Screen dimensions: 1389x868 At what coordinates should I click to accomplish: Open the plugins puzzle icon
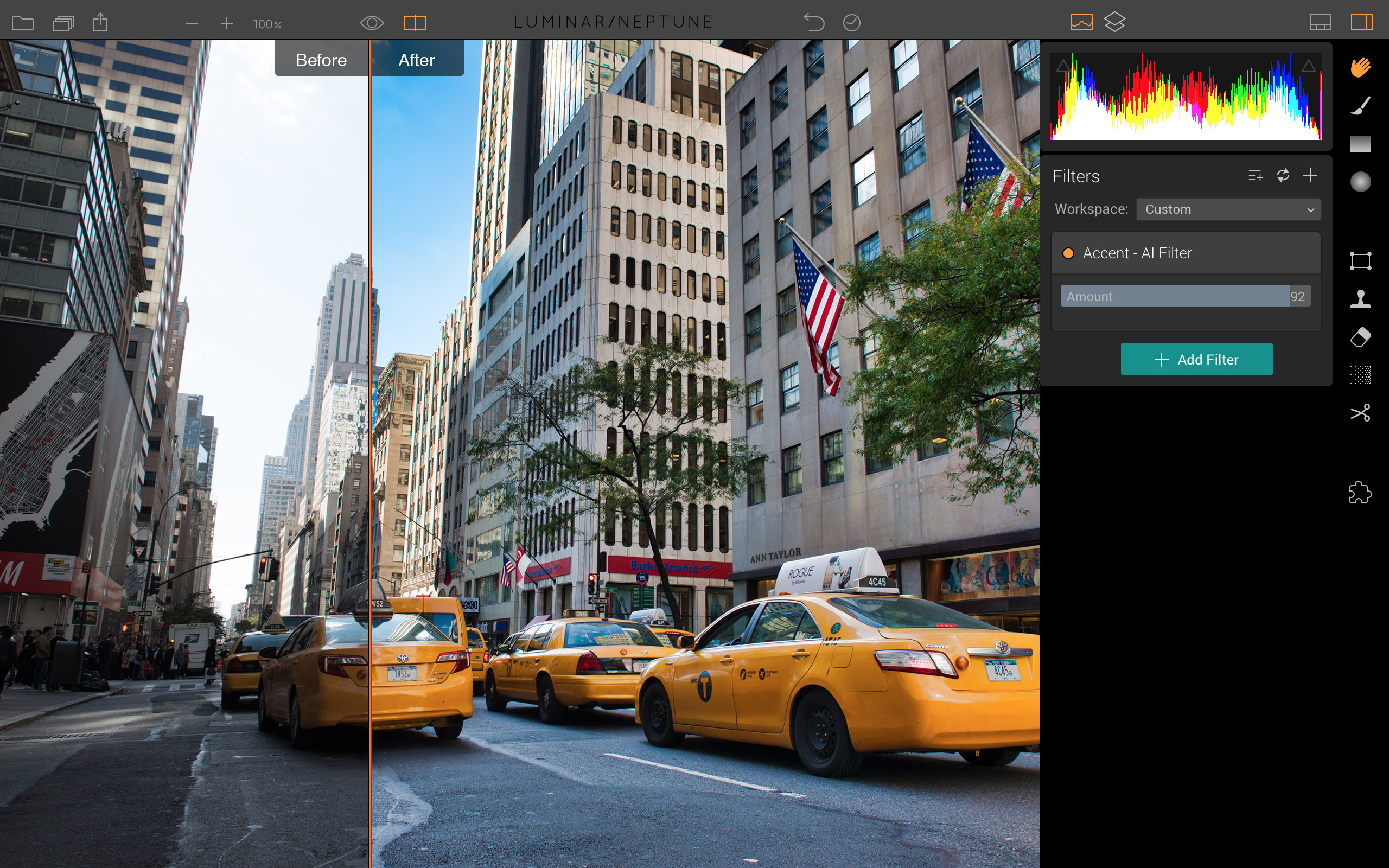pos(1360,493)
